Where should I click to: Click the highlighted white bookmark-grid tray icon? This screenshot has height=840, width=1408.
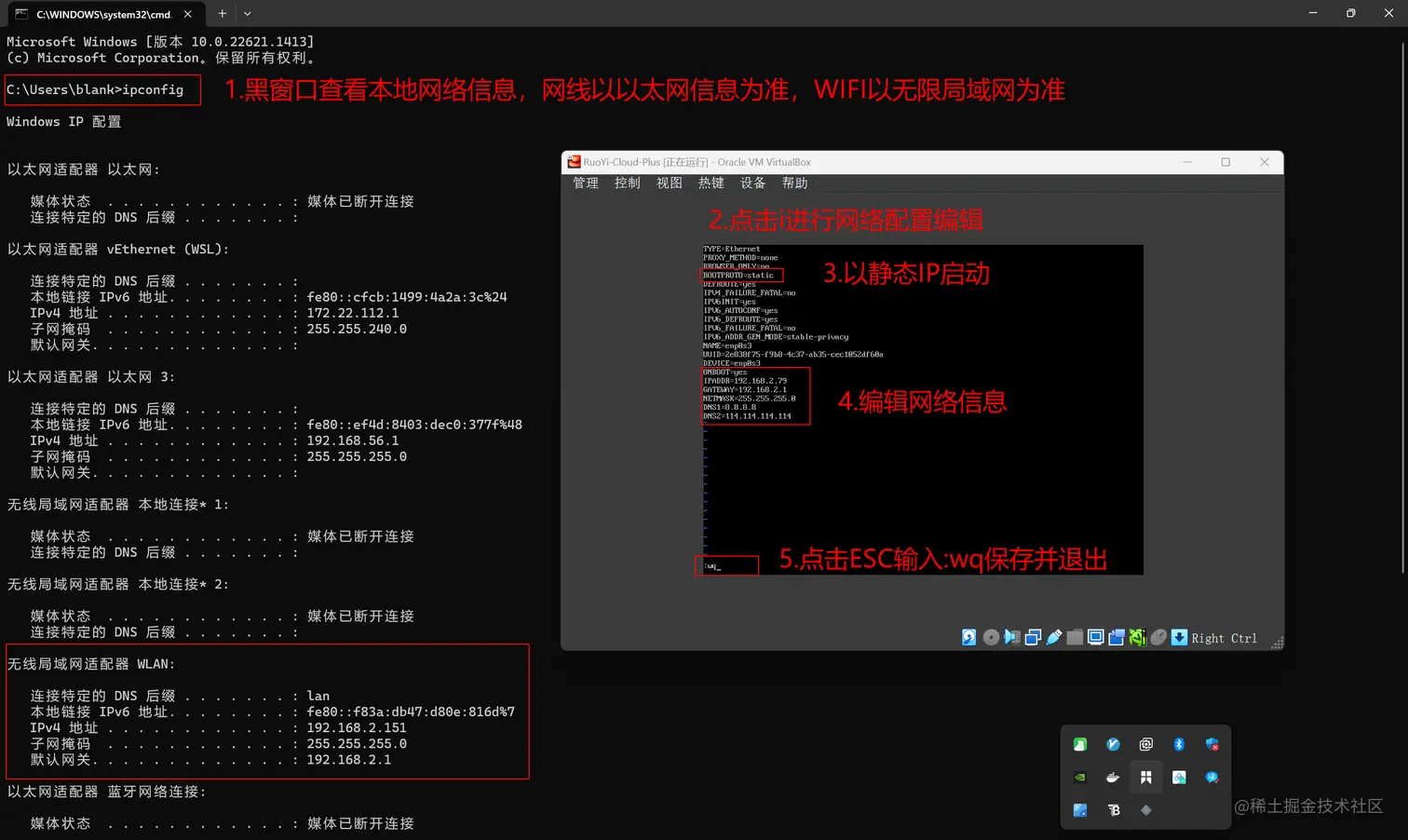(1146, 777)
